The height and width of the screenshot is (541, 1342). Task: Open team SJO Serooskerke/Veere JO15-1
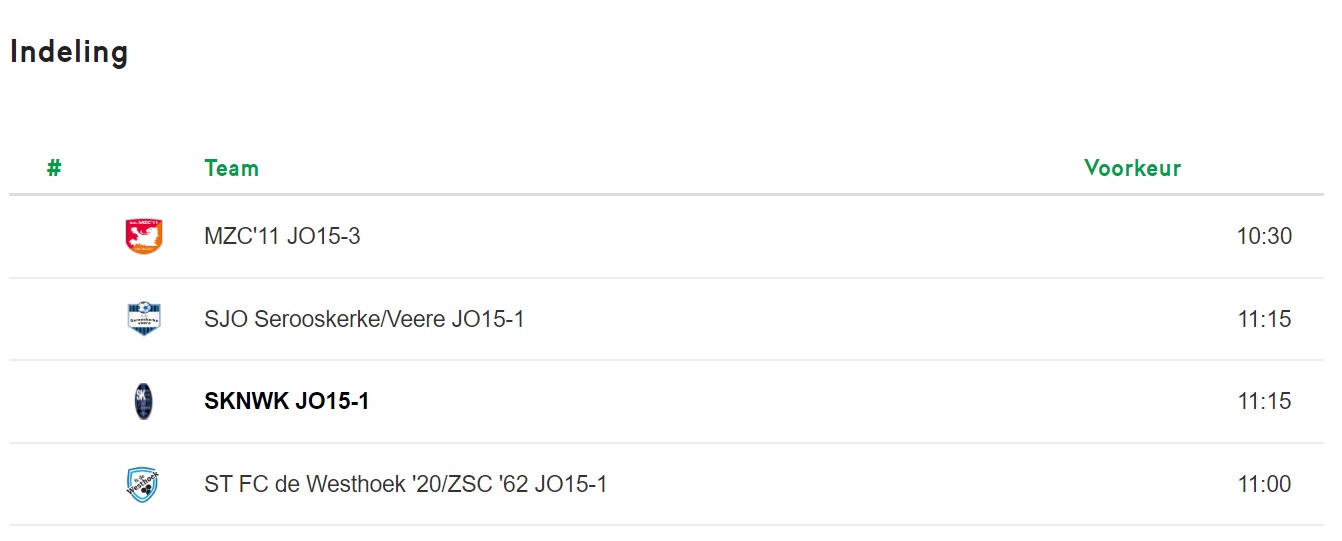point(364,319)
